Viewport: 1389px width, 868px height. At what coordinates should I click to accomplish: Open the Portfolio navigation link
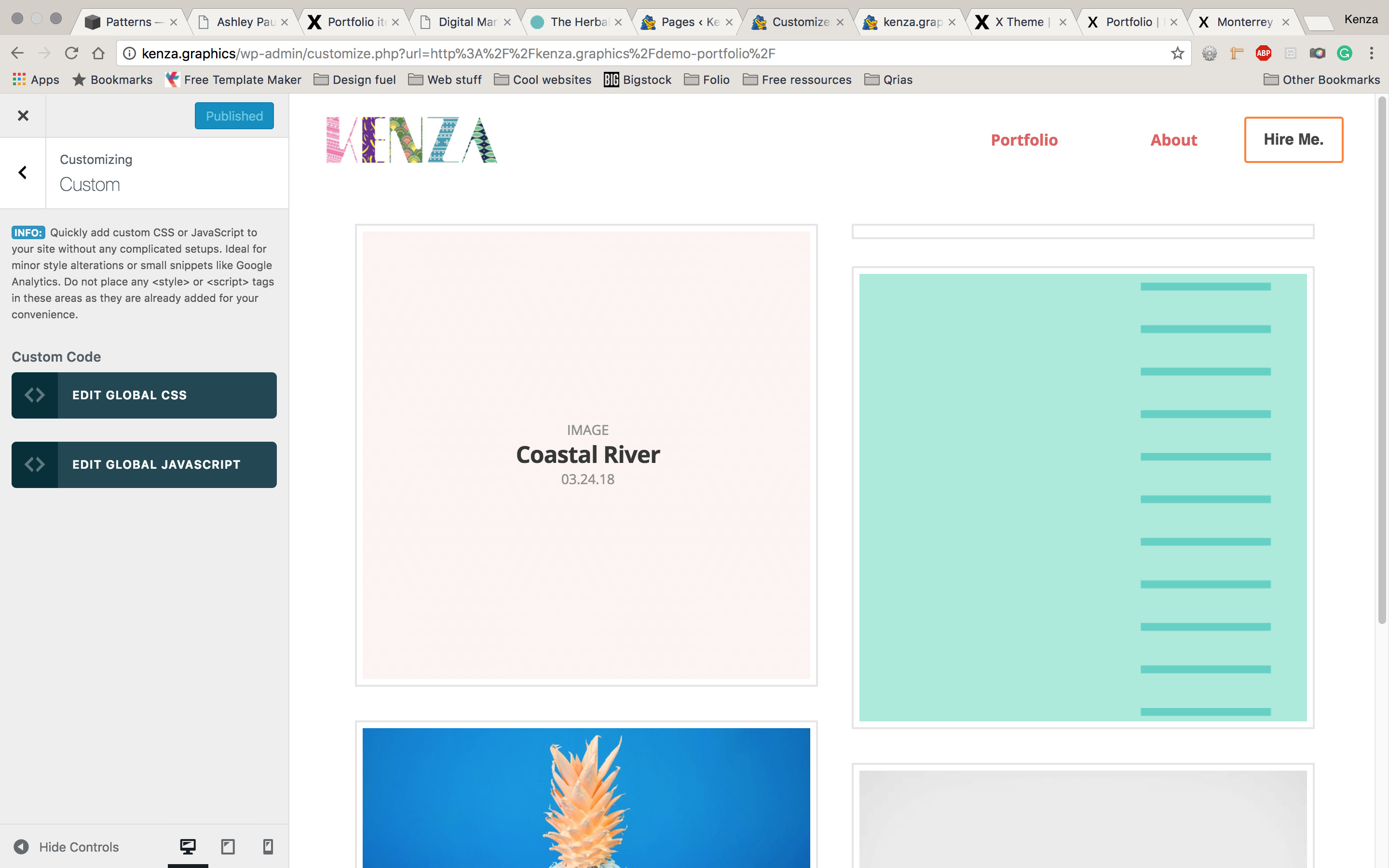point(1024,140)
